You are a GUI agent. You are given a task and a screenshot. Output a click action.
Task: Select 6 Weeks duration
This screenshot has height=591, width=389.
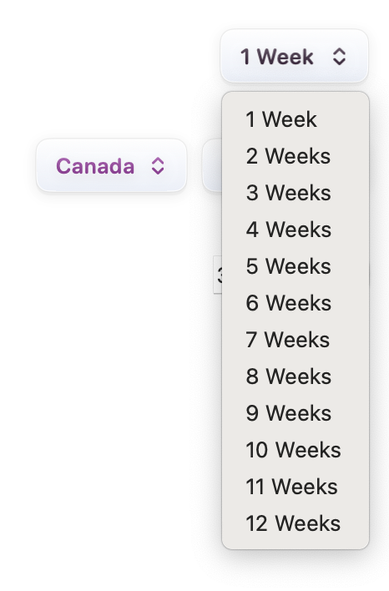coord(296,303)
